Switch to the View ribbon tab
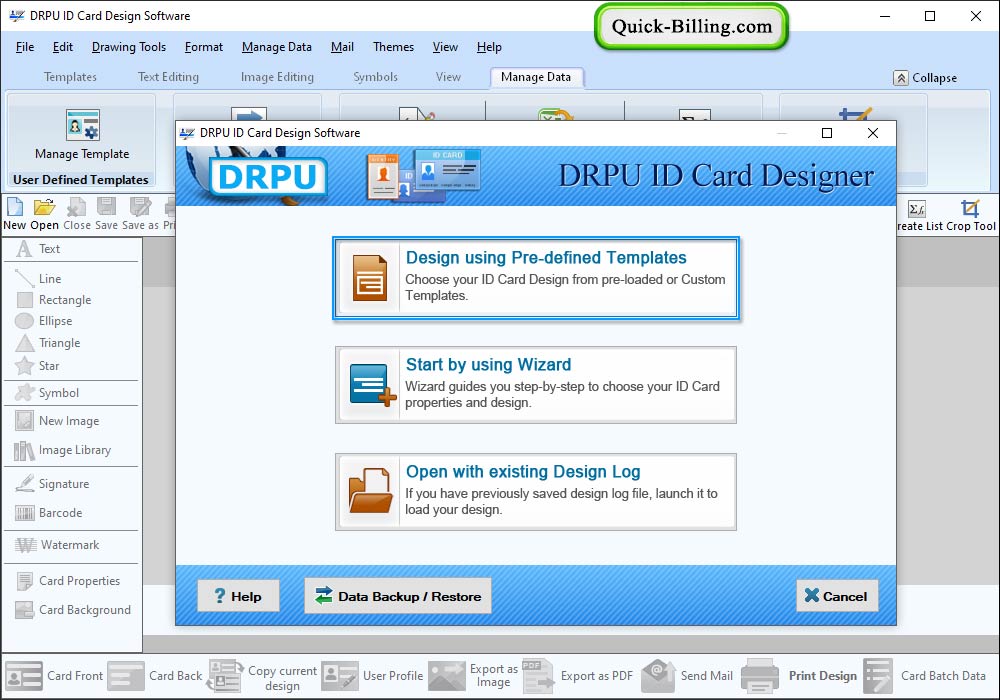Screen dimensions: 1000x700 point(448,77)
